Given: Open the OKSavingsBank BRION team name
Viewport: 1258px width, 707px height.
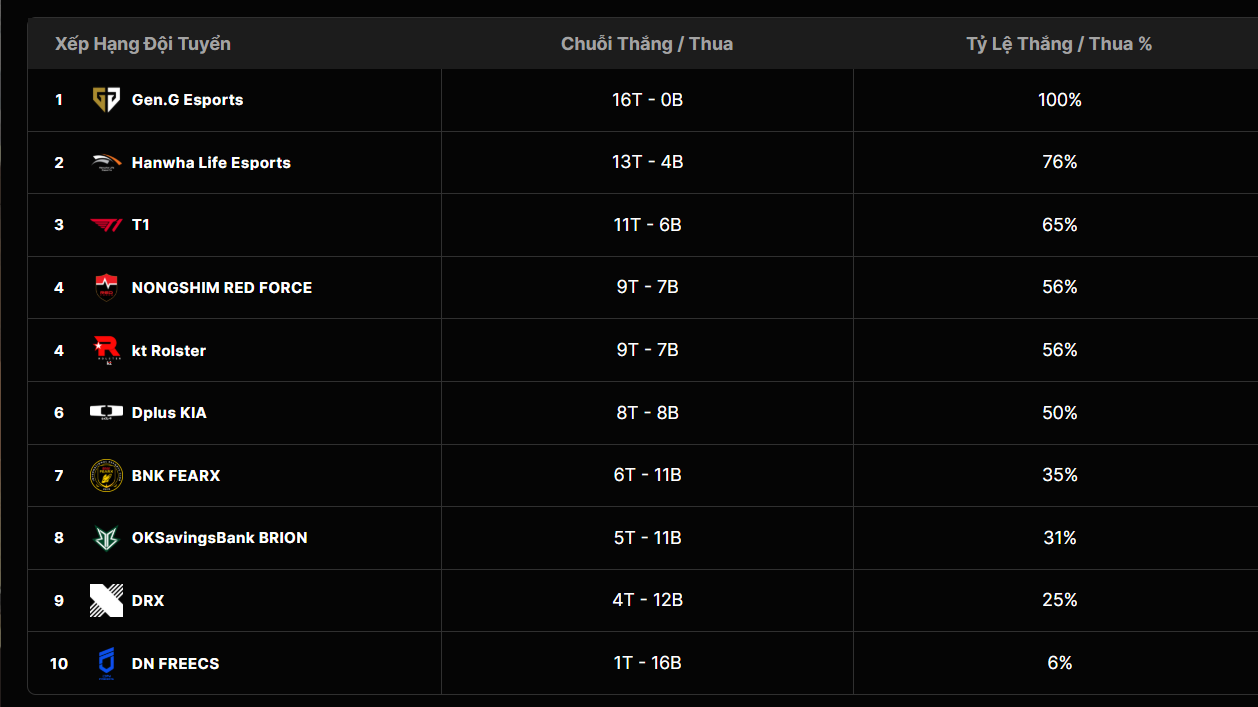Looking at the screenshot, I should 219,538.
